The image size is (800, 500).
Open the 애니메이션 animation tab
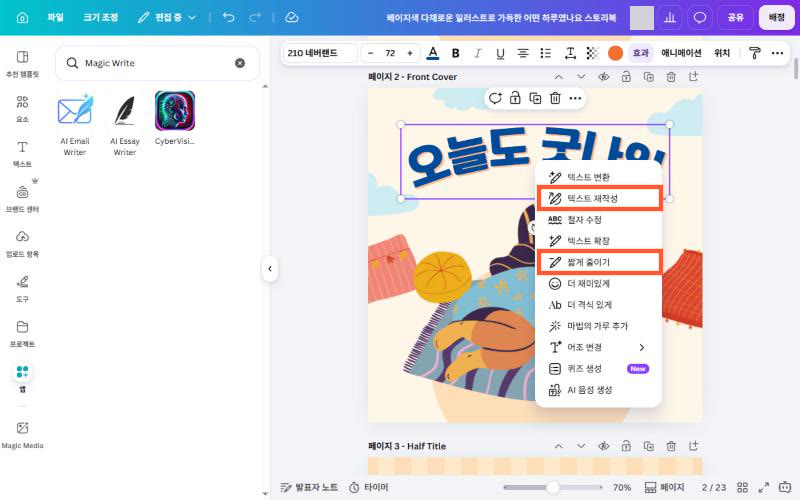click(x=681, y=53)
